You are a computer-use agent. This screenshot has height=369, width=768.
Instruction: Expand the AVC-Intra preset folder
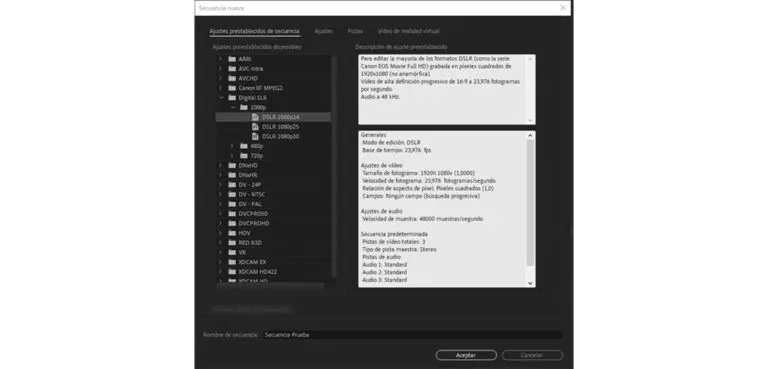[x=220, y=69]
